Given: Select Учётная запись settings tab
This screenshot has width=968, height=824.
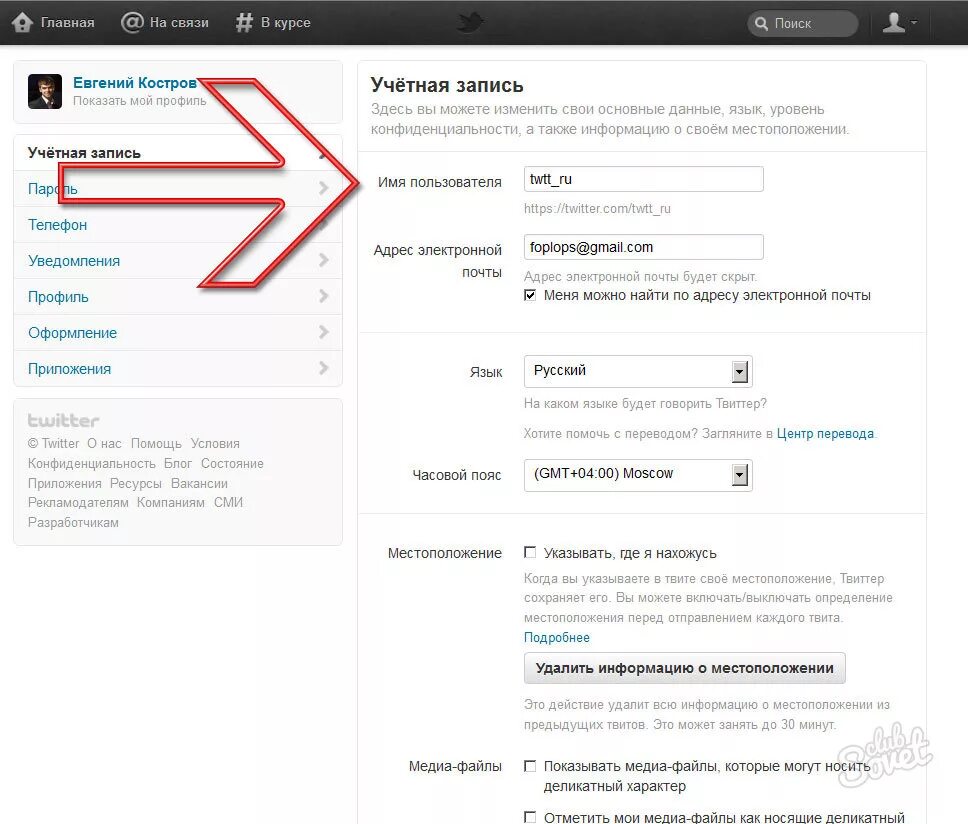Looking at the screenshot, I should coord(178,152).
